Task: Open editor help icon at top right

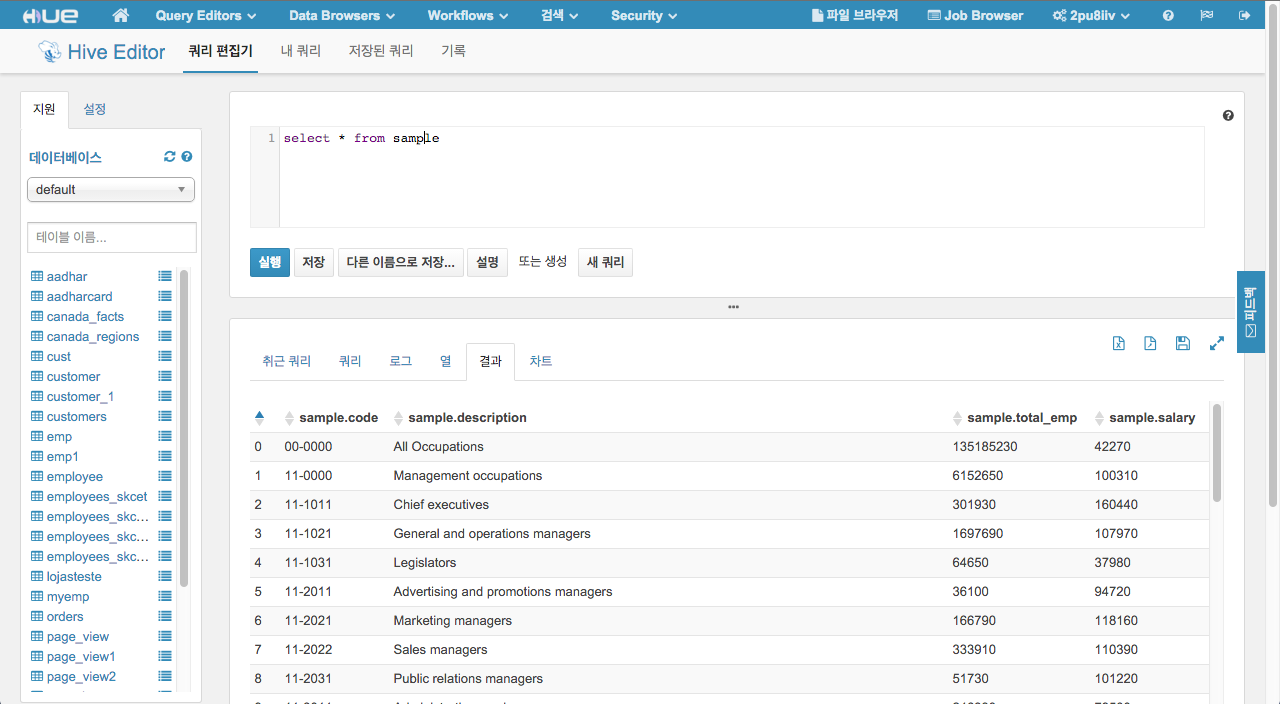Action: tap(1228, 115)
